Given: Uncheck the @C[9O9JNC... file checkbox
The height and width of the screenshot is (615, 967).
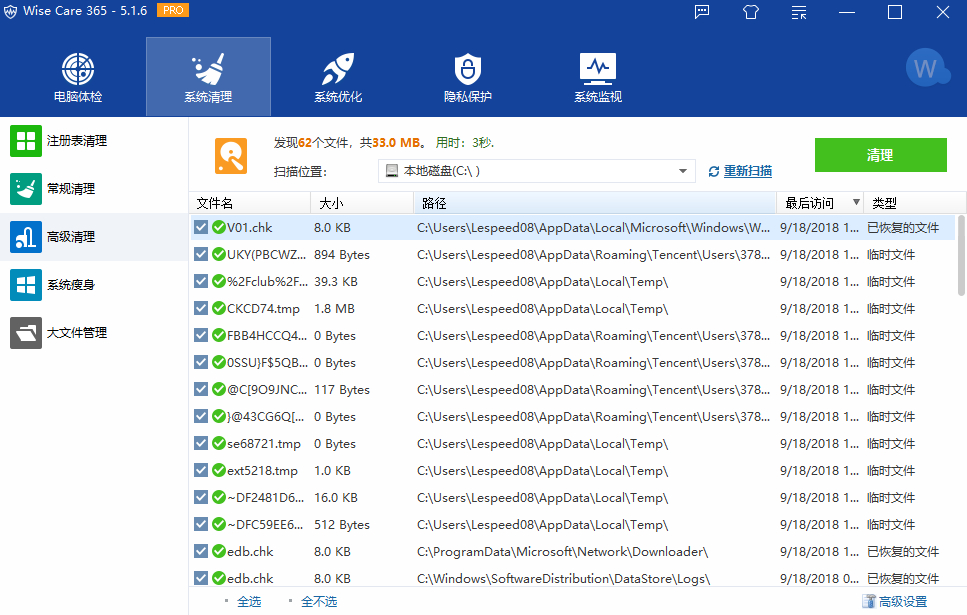Looking at the screenshot, I should [x=200, y=389].
